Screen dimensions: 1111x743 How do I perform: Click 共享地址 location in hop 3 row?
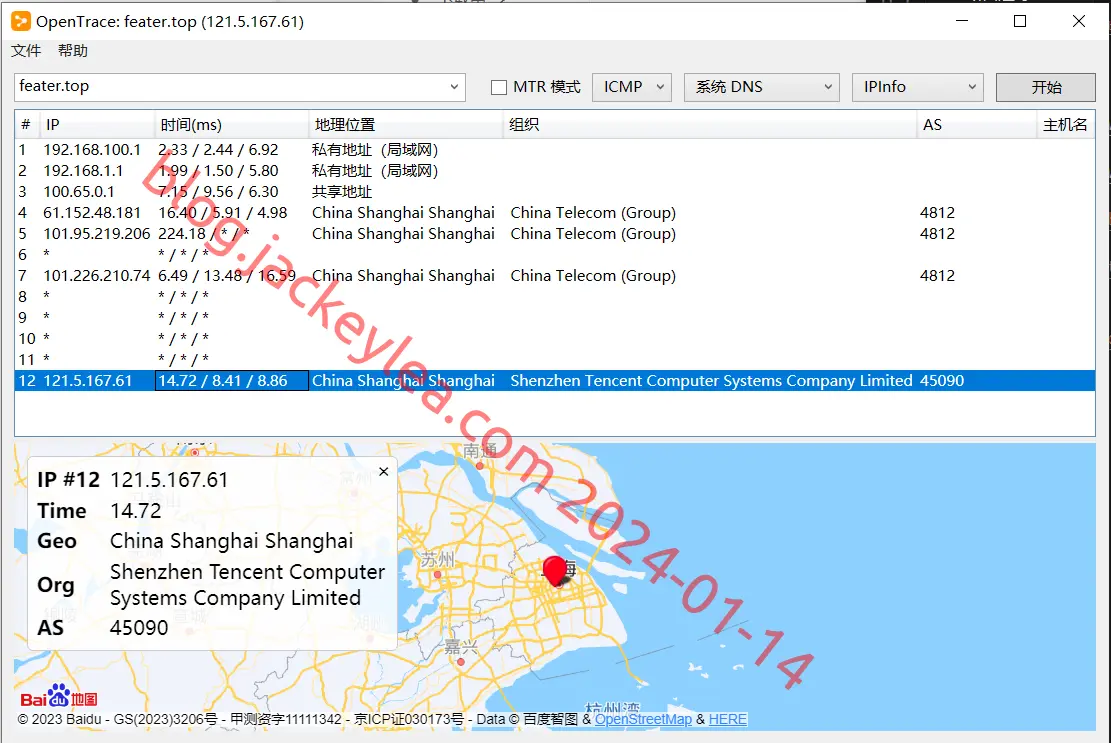pos(342,191)
